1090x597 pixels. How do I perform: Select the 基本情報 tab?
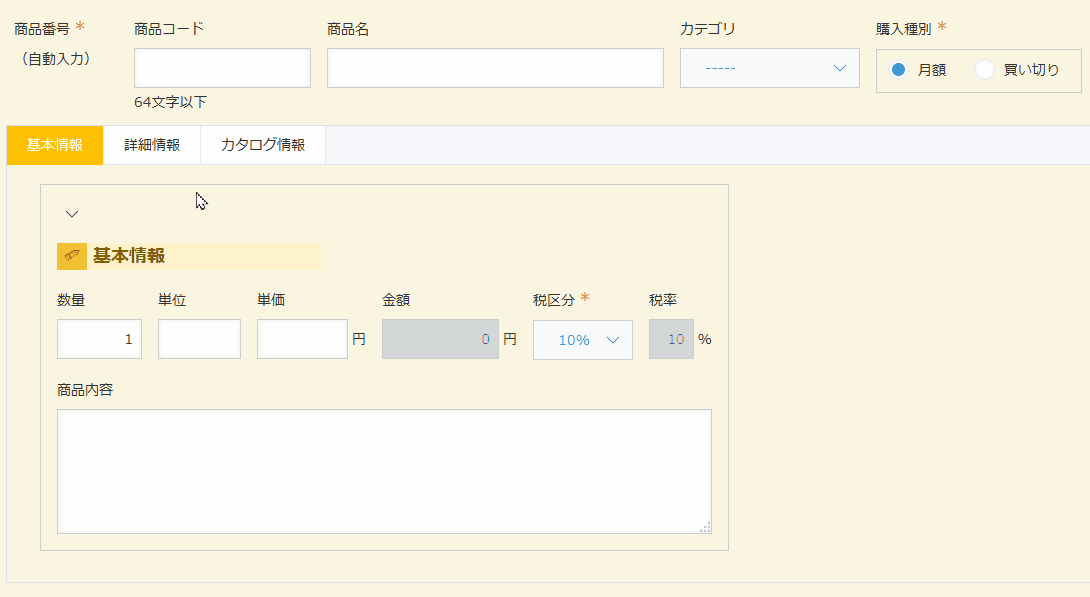[x=55, y=145]
